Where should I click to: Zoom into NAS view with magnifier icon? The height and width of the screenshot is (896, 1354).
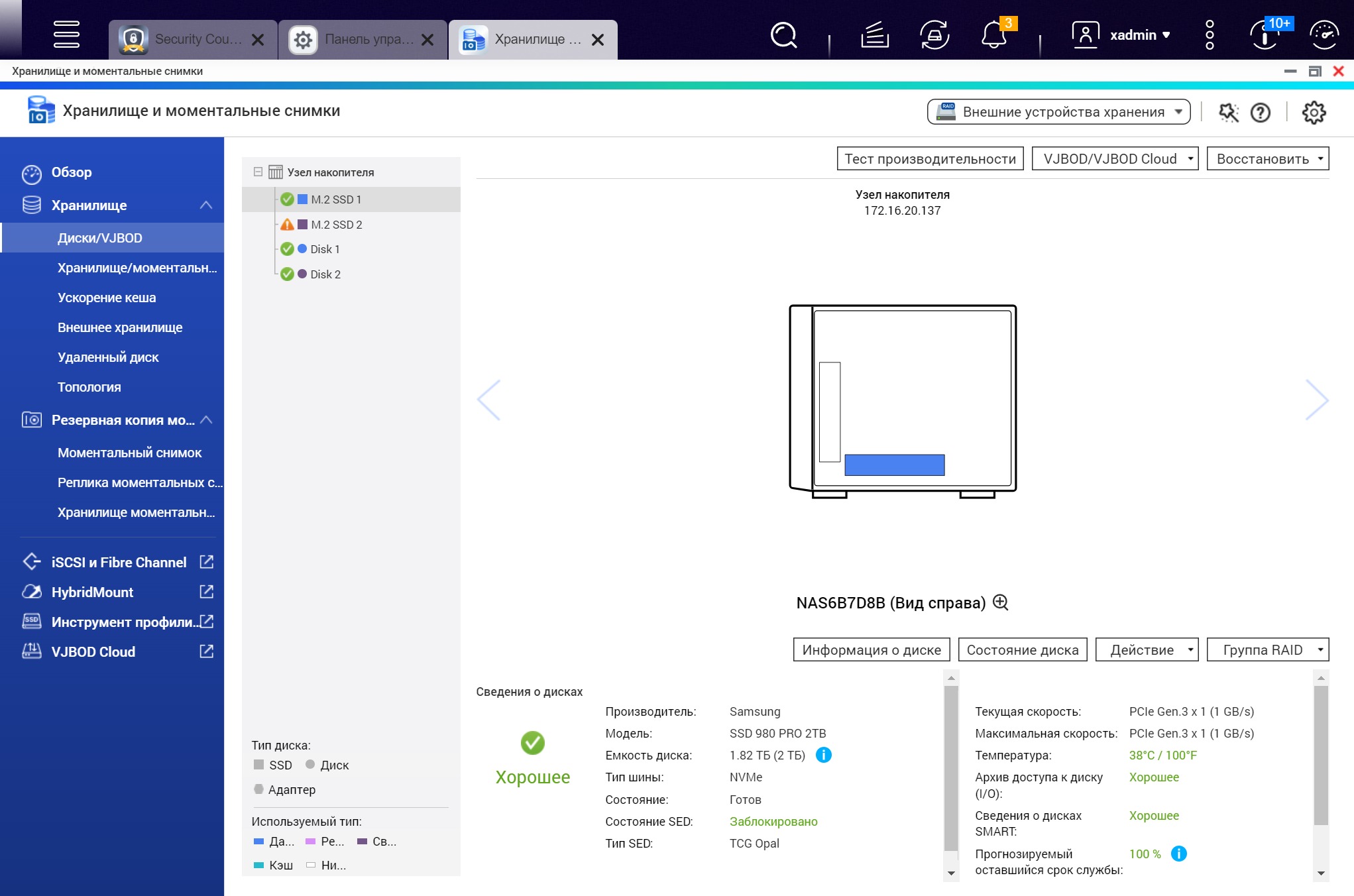(x=1001, y=602)
